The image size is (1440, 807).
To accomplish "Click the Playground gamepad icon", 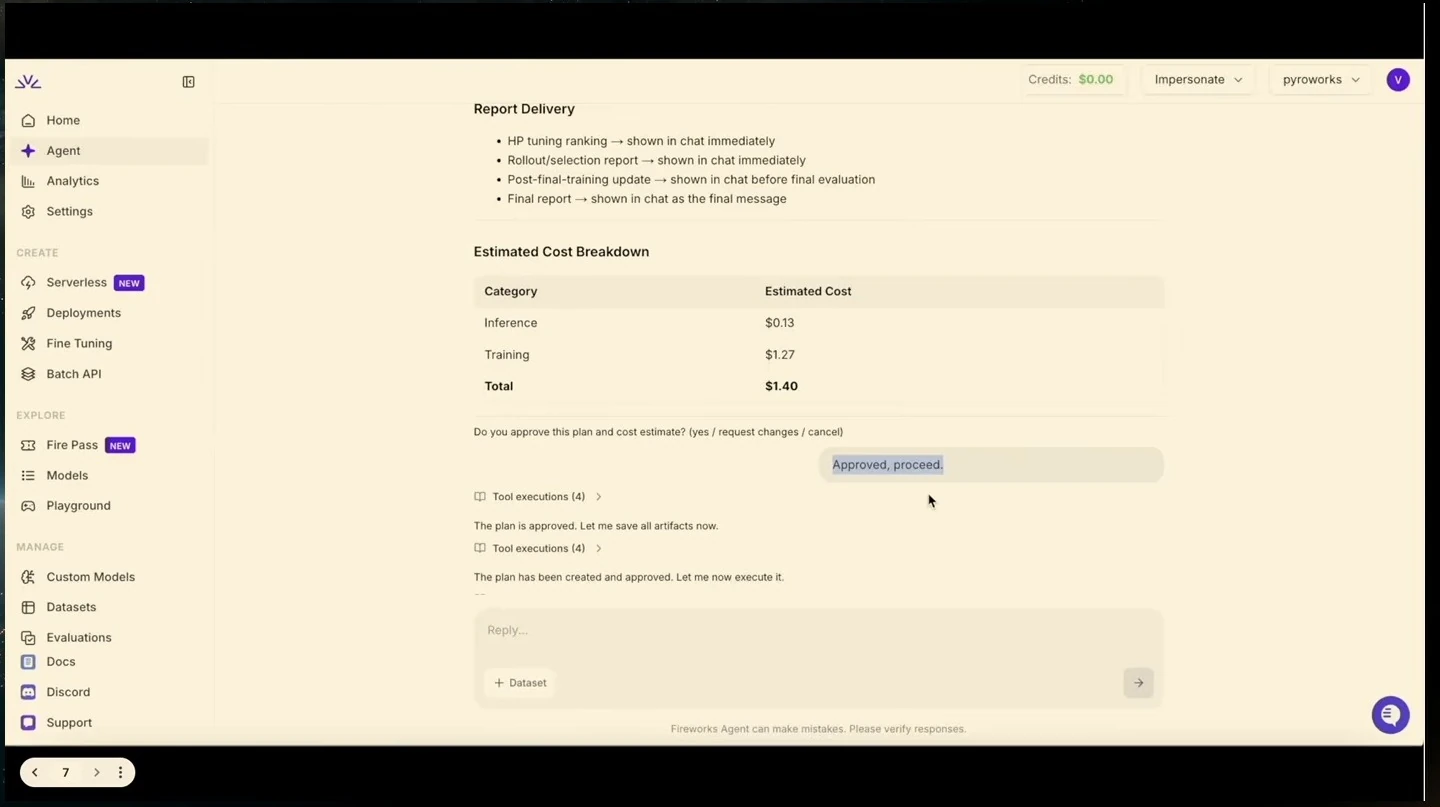I will pos(28,506).
